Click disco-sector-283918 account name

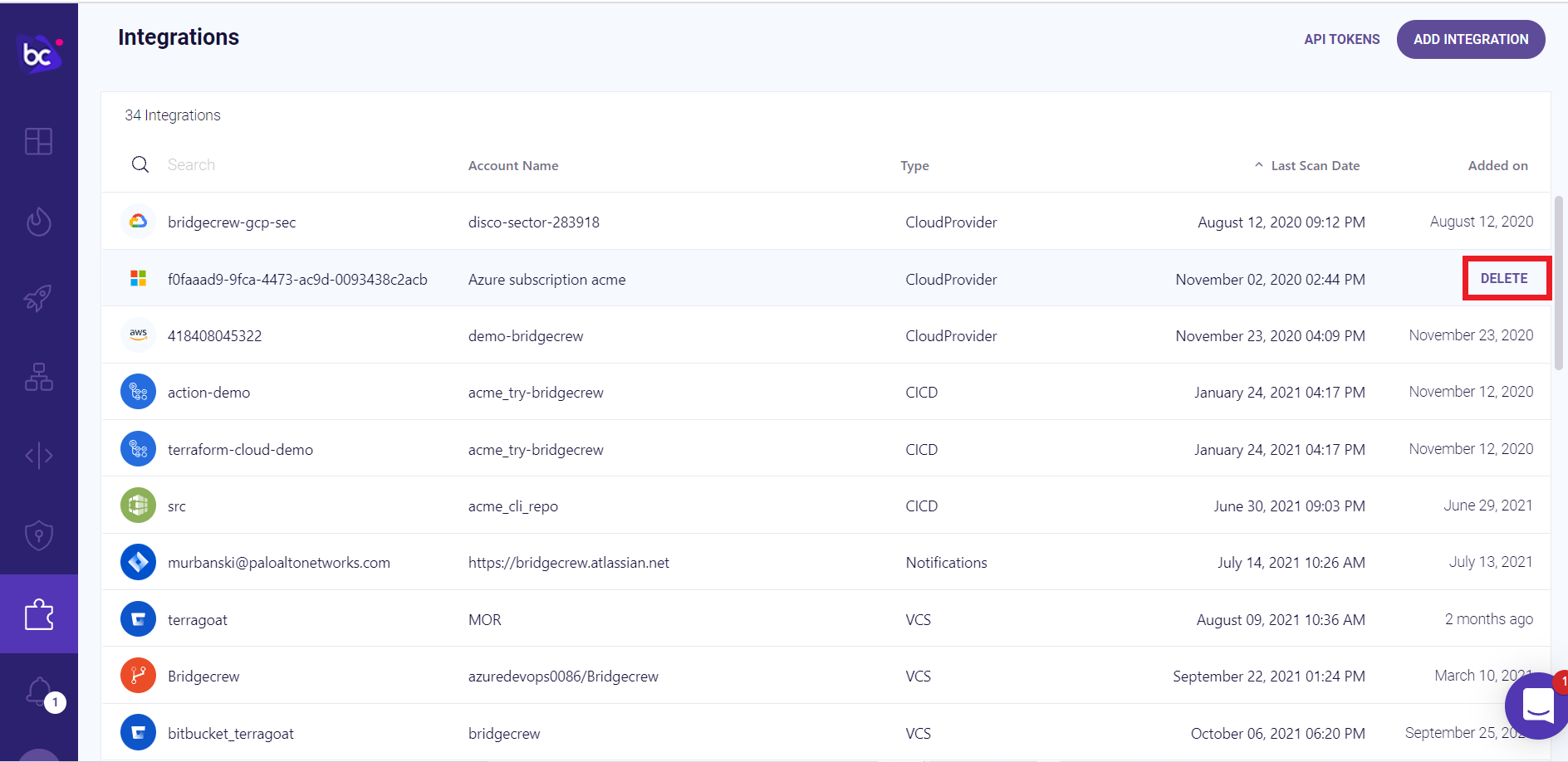pyautogui.click(x=533, y=222)
